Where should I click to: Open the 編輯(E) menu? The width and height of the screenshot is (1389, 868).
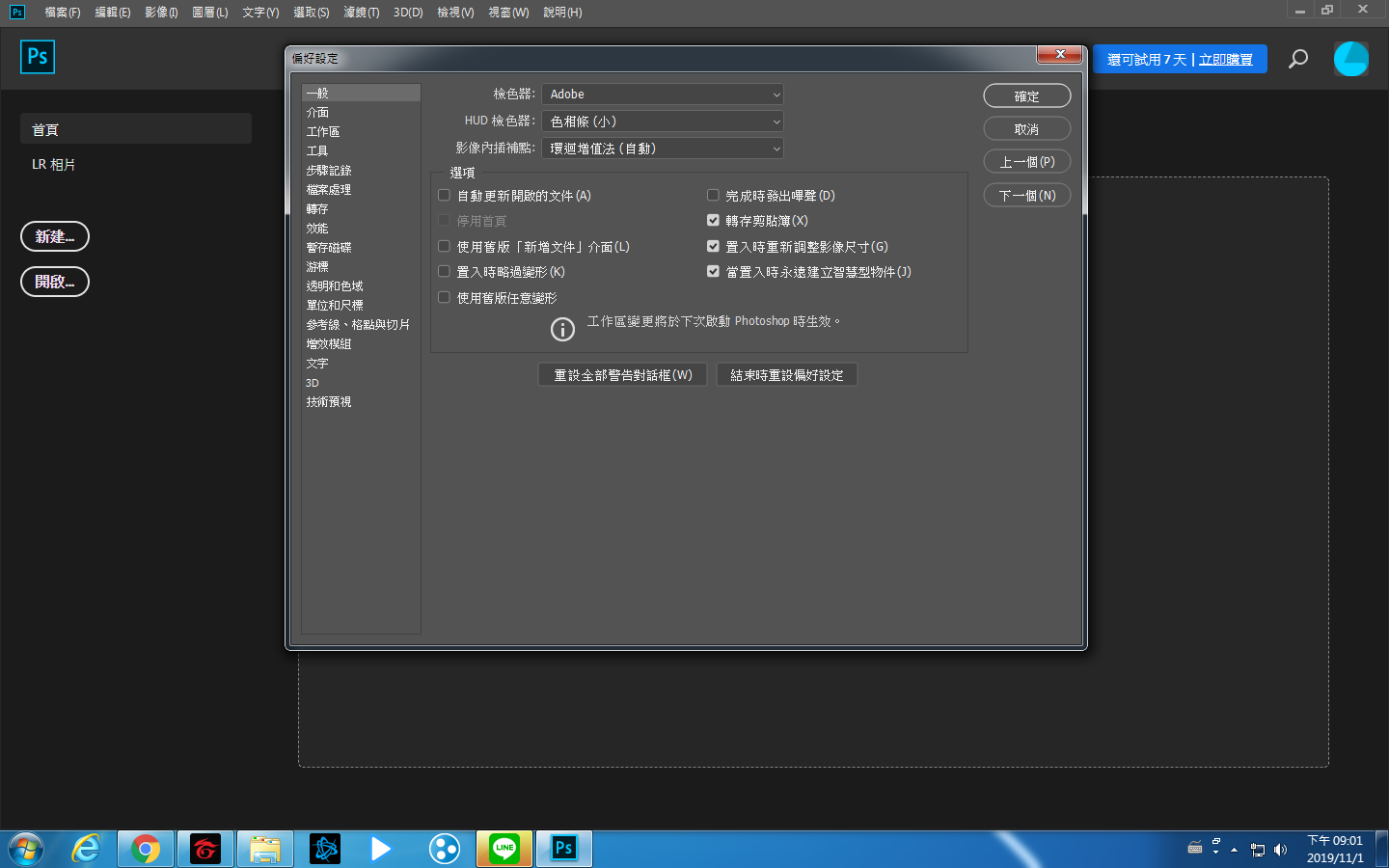[x=113, y=13]
